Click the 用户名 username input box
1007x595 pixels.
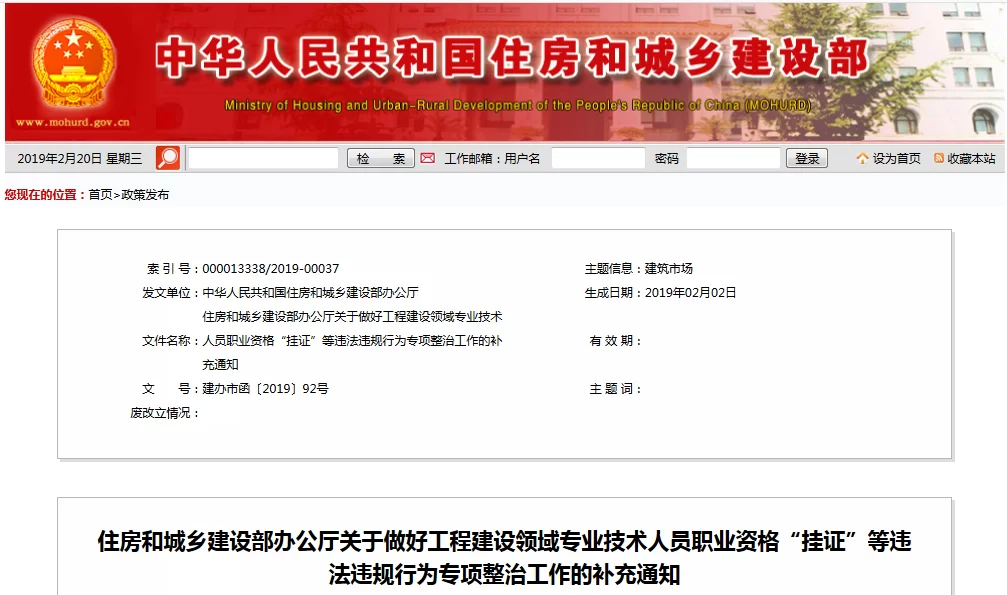[598, 157]
